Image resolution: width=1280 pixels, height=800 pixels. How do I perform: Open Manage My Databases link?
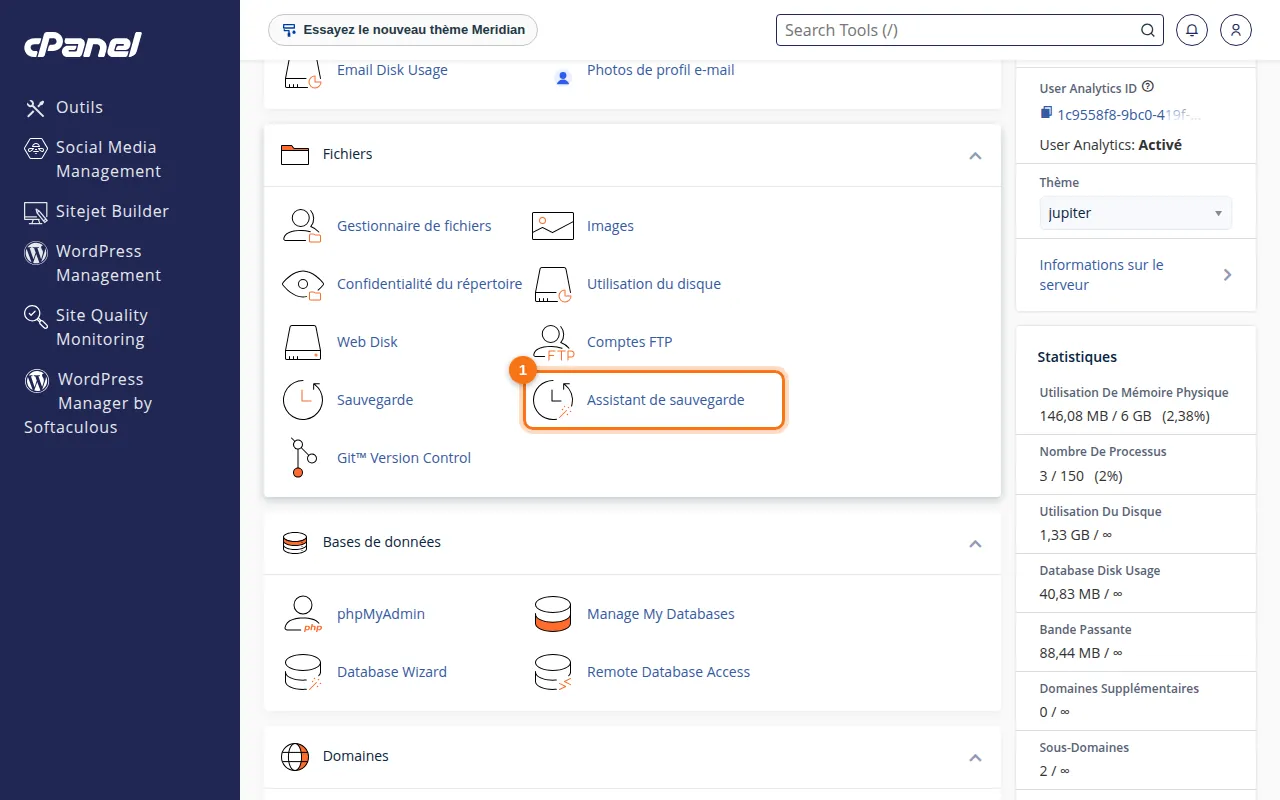(661, 614)
